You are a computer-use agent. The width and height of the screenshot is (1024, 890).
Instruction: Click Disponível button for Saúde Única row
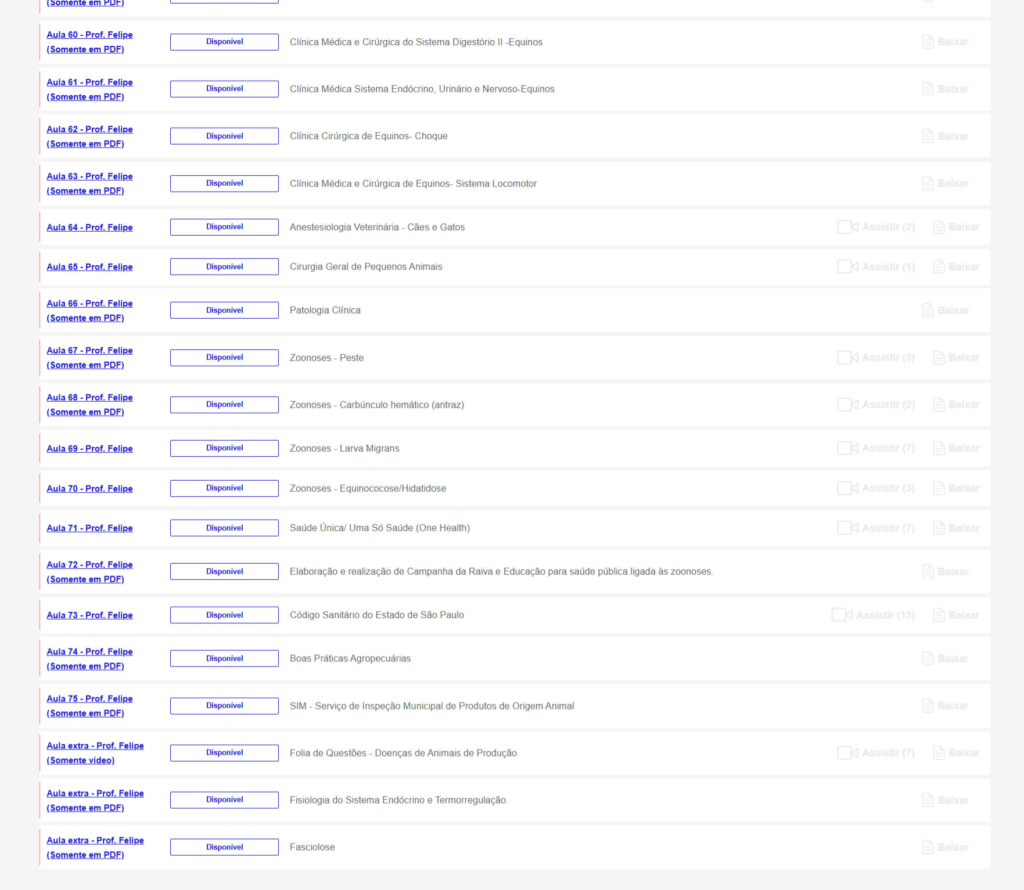pyautogui.click(x=224, y=528)
